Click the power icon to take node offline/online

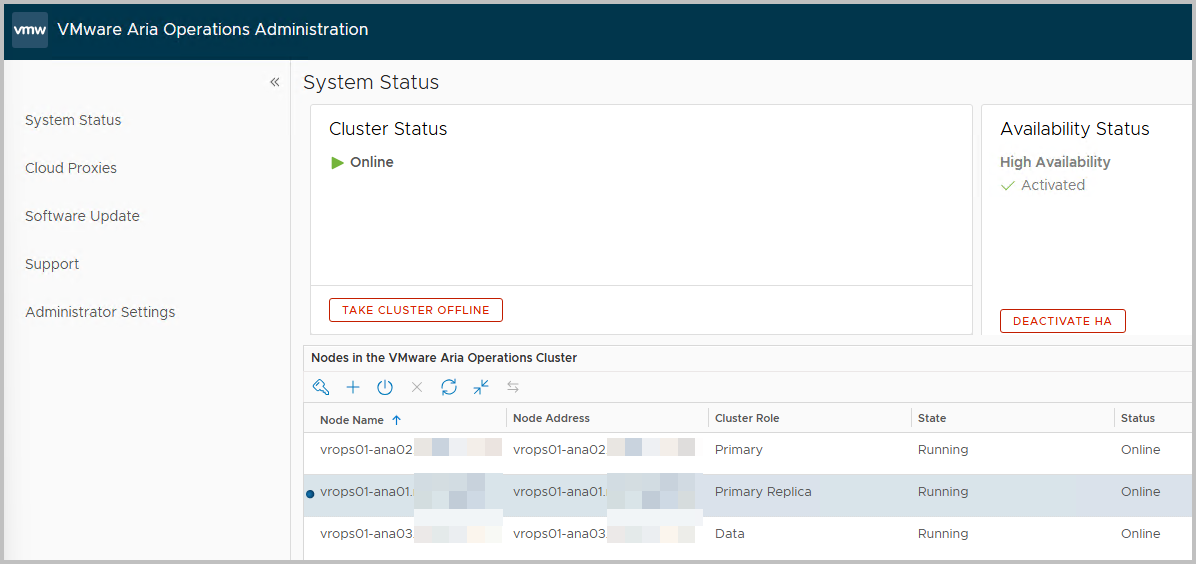point(385,388)
